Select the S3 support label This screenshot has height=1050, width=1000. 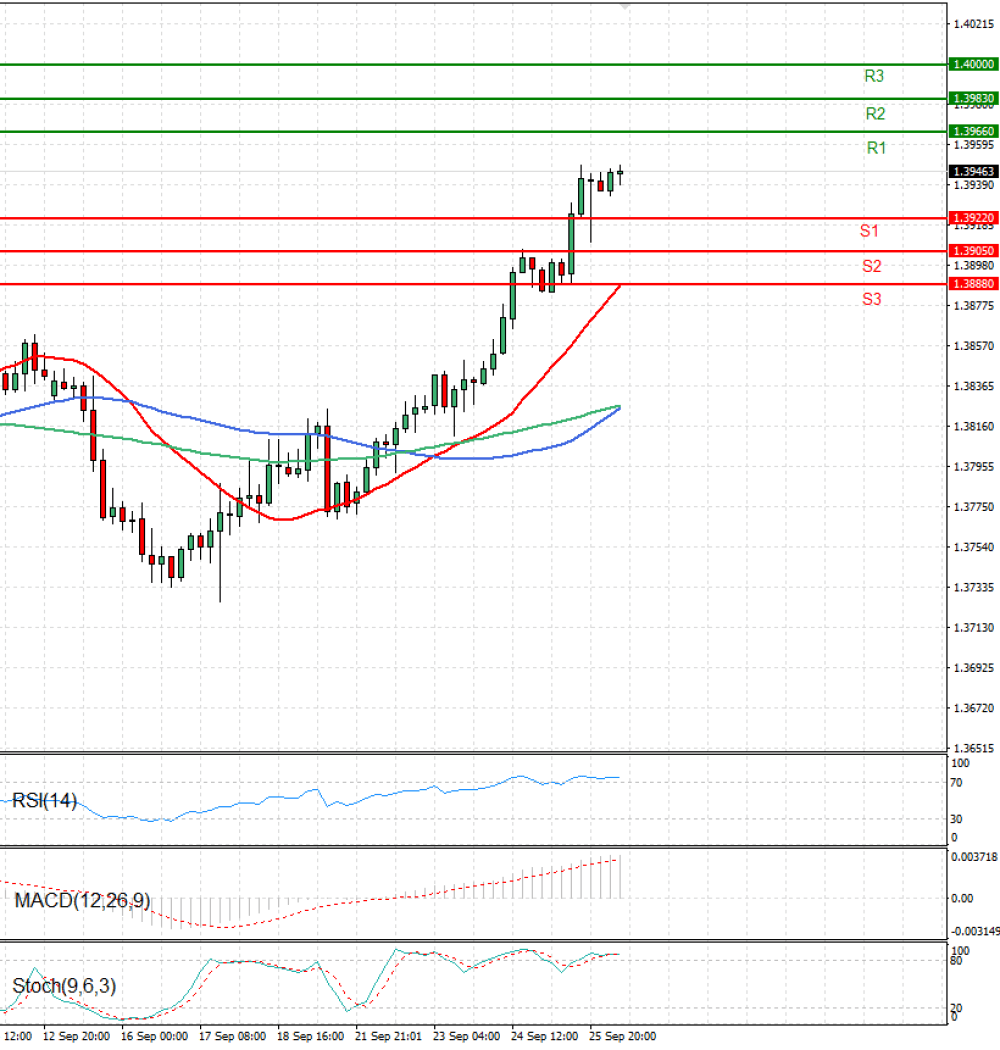point(871,299)
